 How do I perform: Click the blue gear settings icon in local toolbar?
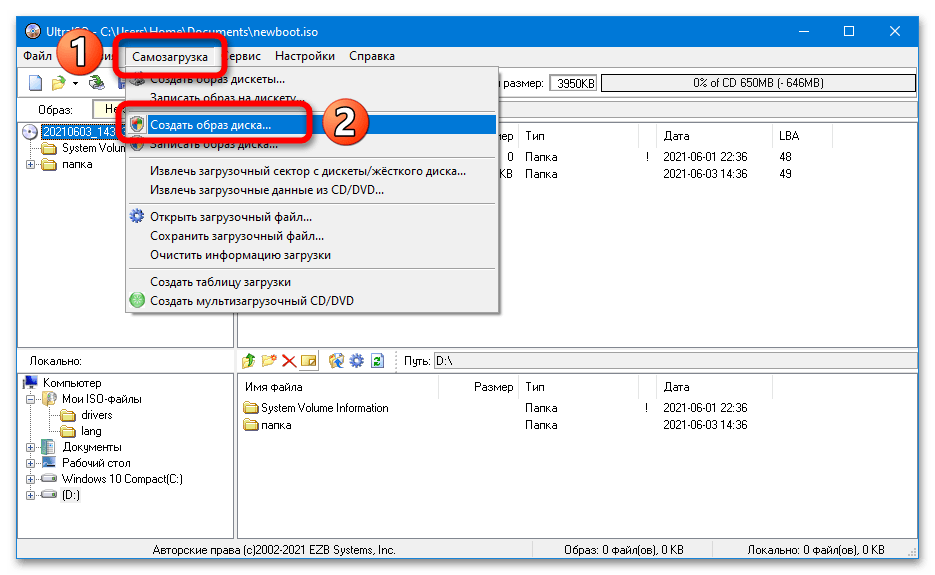click(x=357, y=361)
